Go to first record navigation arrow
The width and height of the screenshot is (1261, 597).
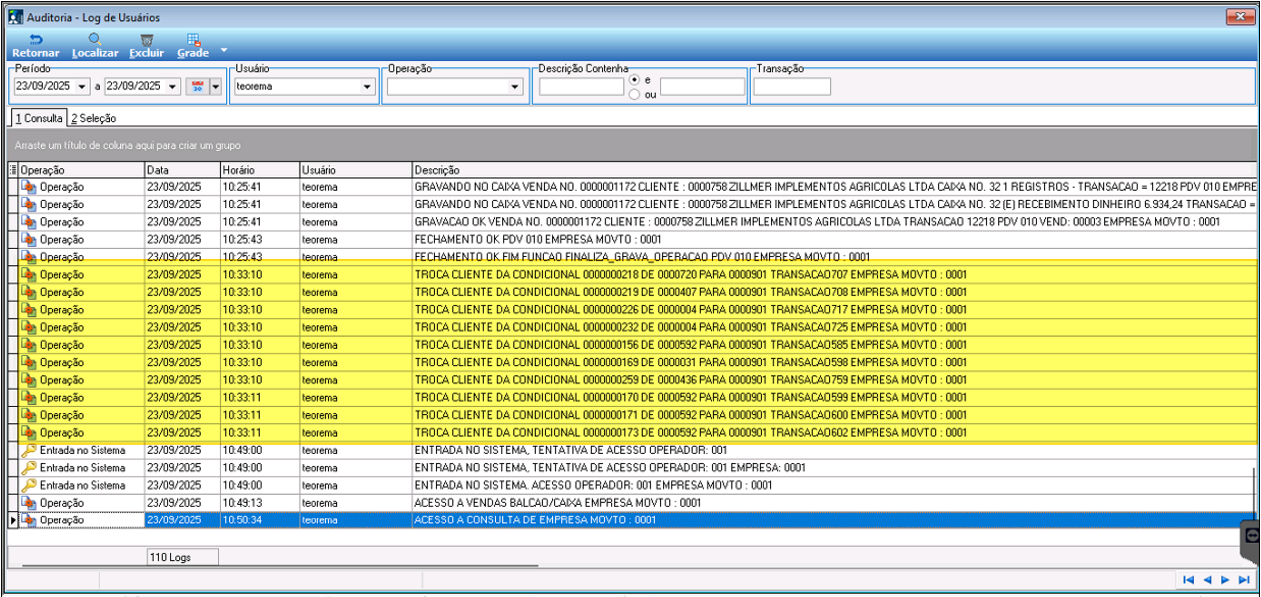point(1188,579)
